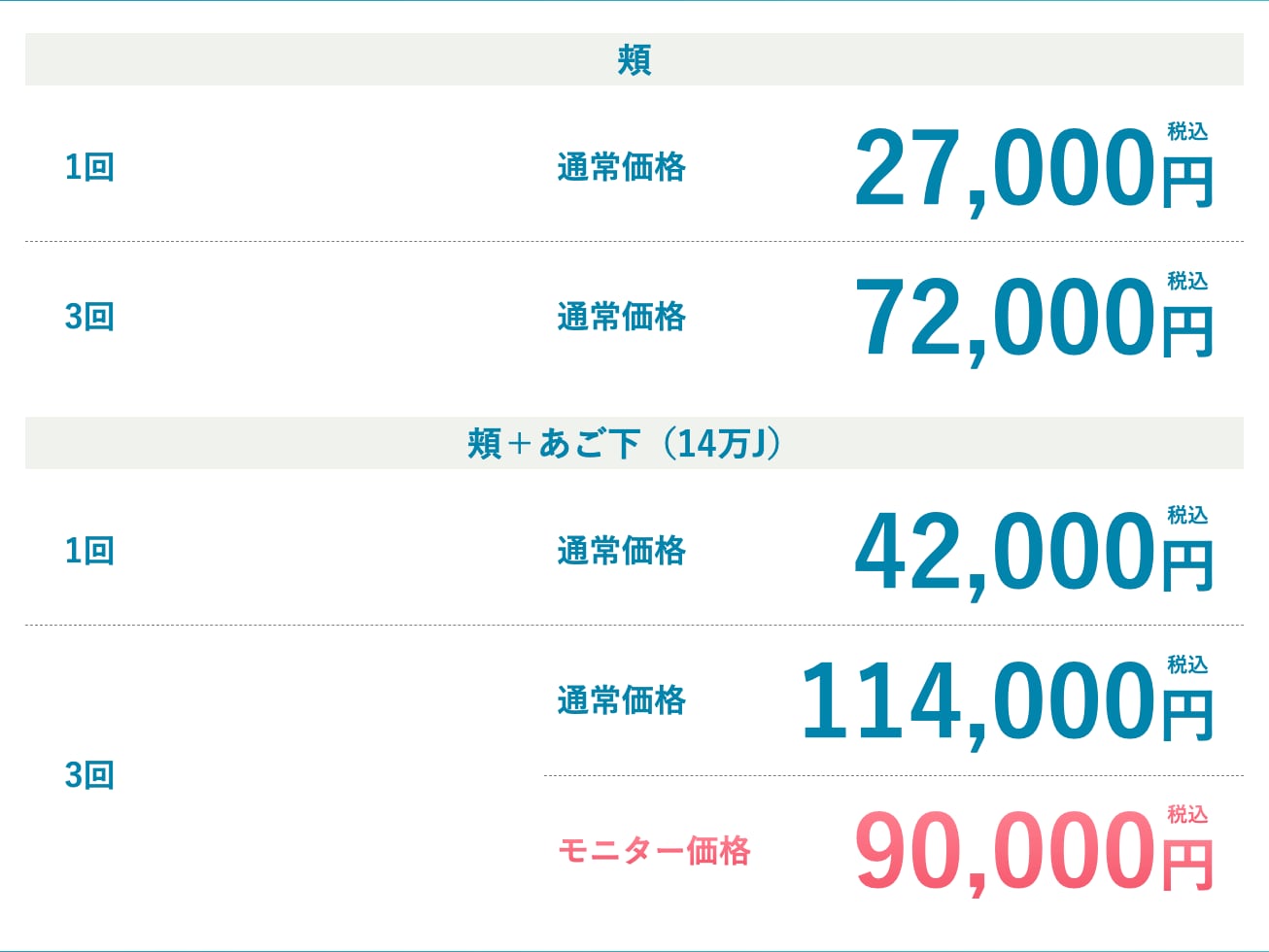Viewport: 1269px width, 952px height.
Task: Click 税込 text above 114,000円
Action: [x=1187, y=664]
